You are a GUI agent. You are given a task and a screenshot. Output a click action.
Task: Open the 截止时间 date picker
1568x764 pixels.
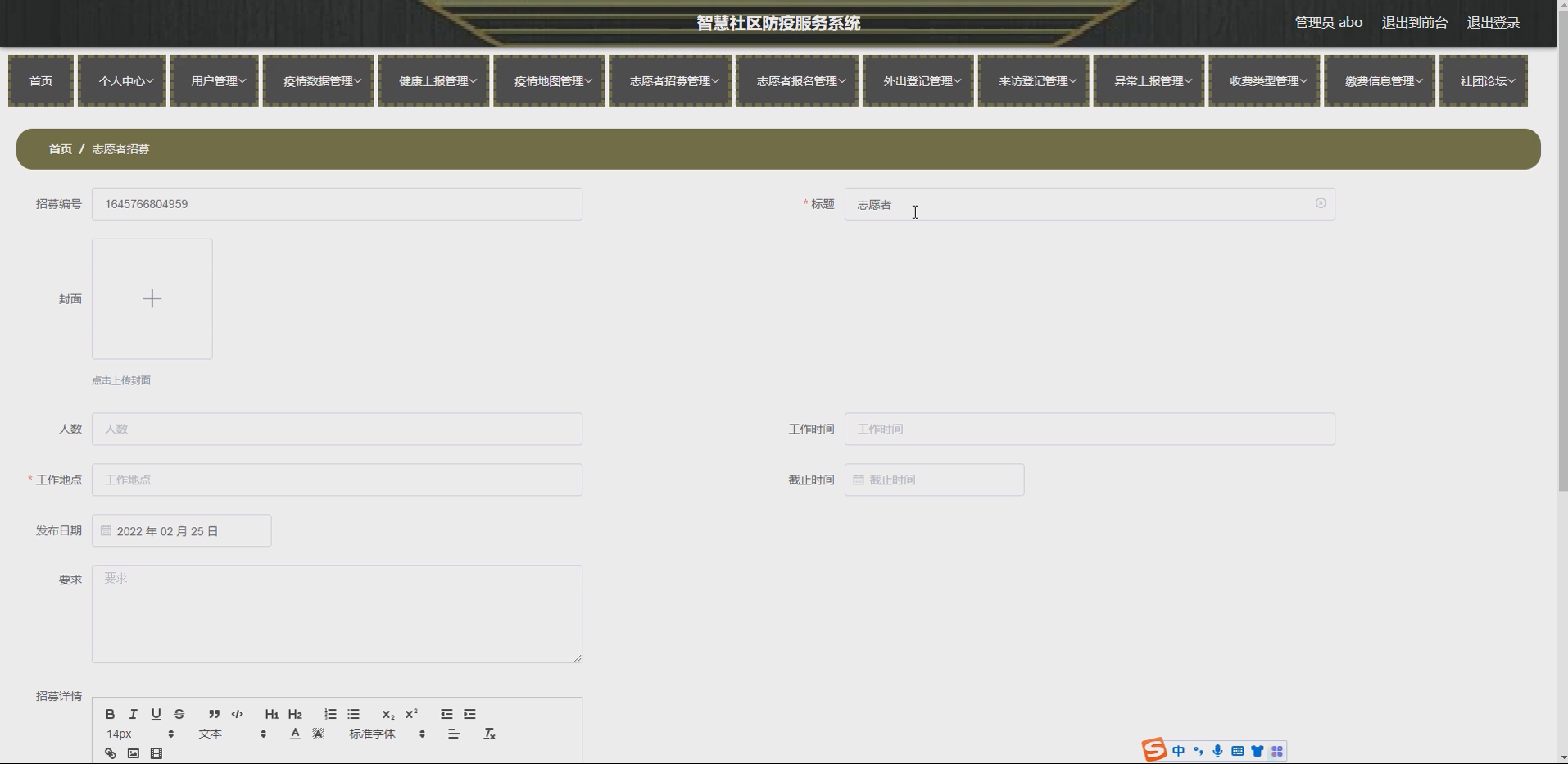[x=934, y=480]
